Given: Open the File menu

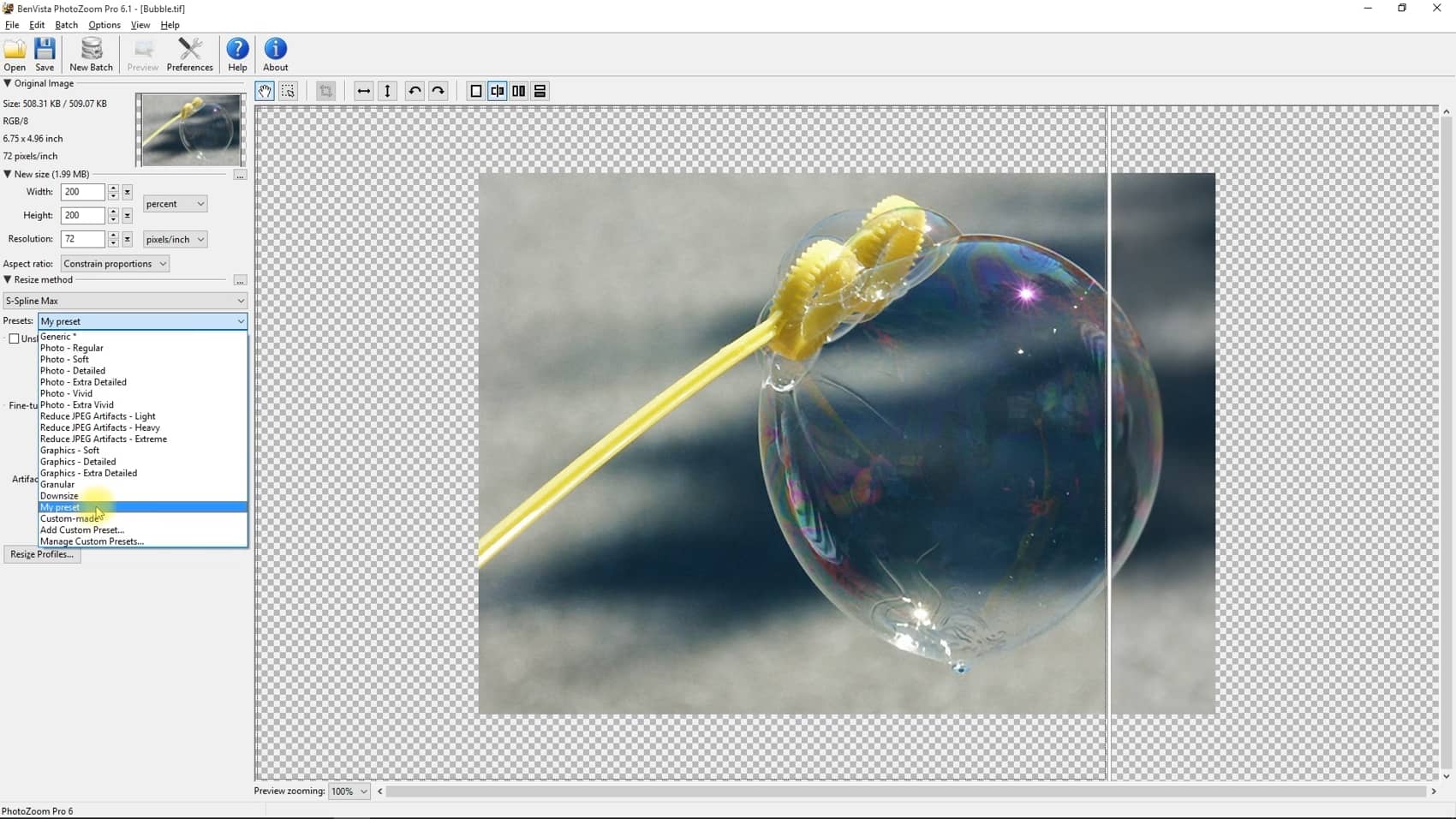Looking at the screenshot, I should pyautogui.click(x=12, y=25).
